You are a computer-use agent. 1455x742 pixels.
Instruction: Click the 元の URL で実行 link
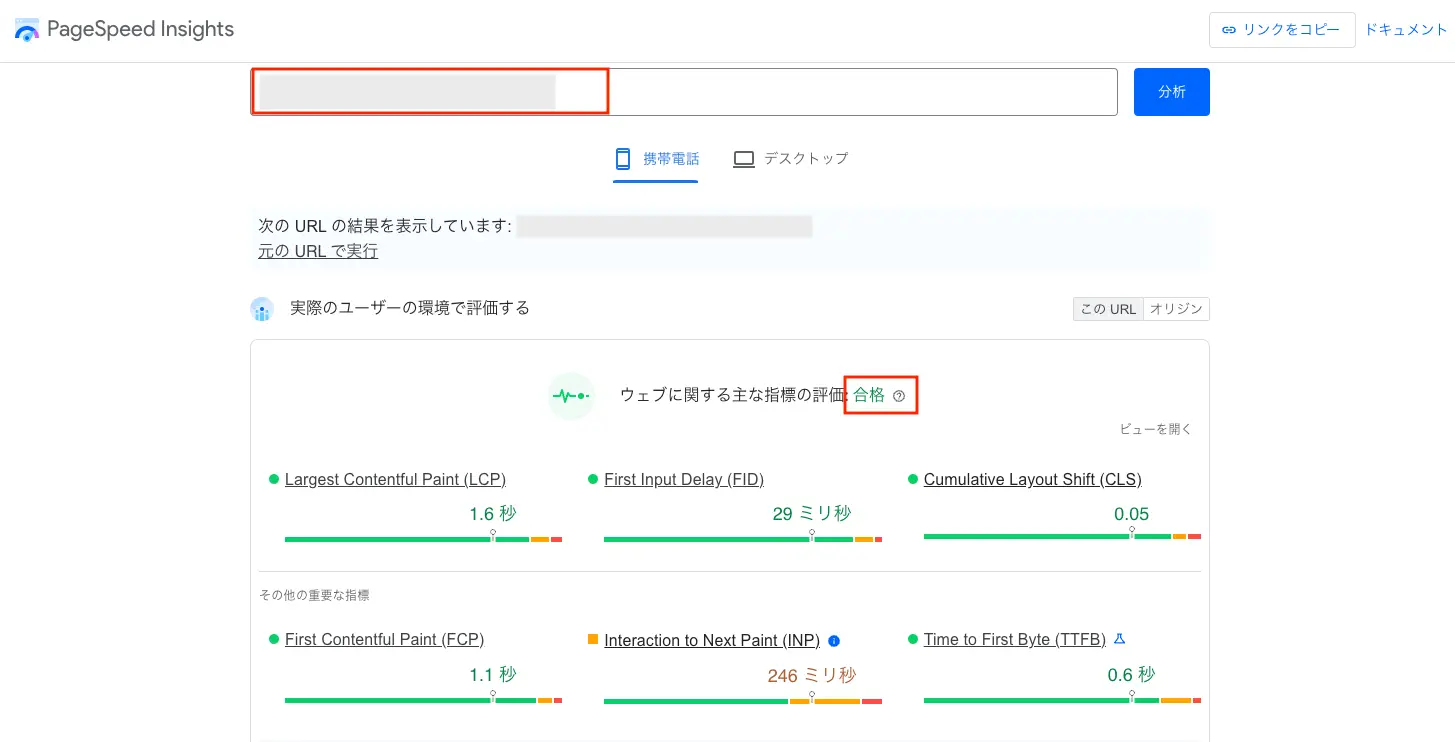click(x=318, y=251)
